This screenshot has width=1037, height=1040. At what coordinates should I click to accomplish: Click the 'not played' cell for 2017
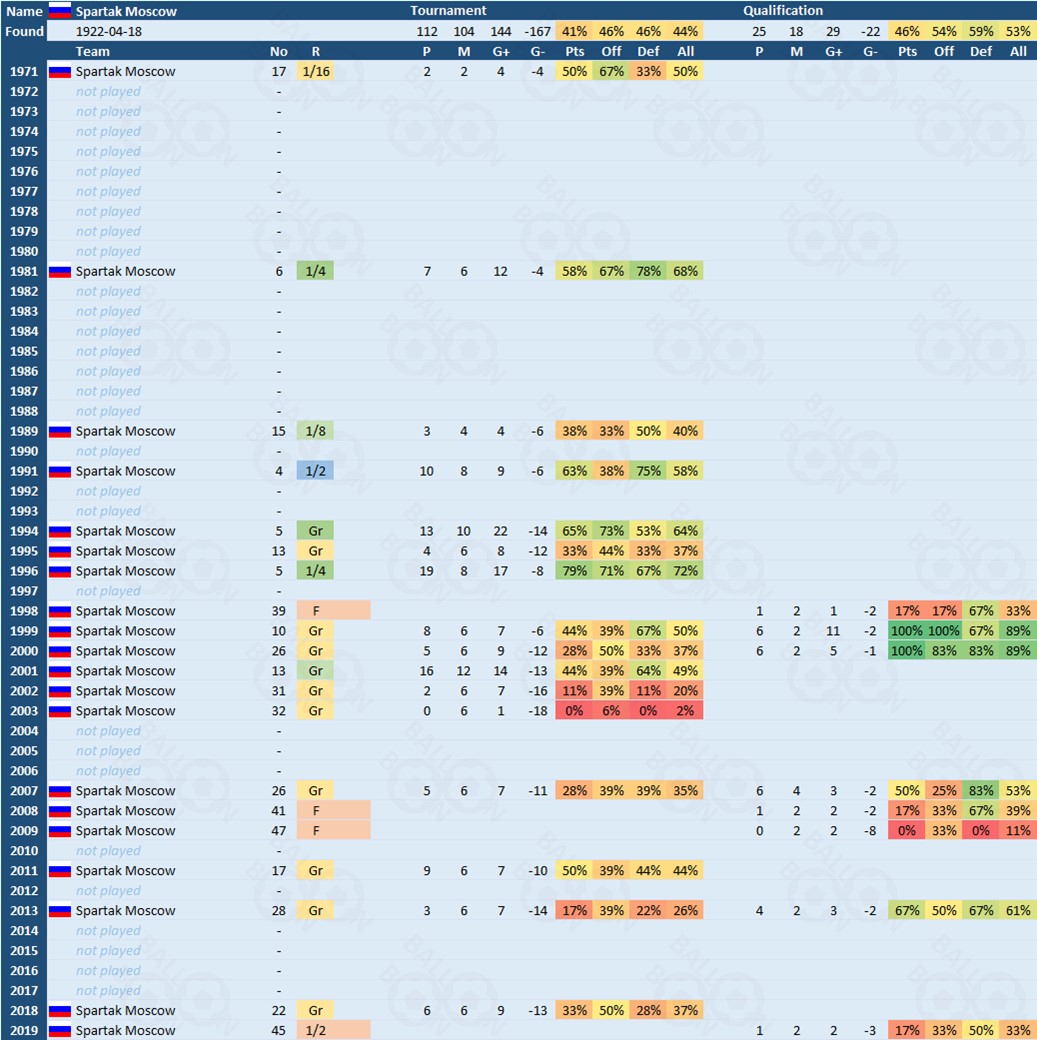pyautogui.click(x=108, y=990)
